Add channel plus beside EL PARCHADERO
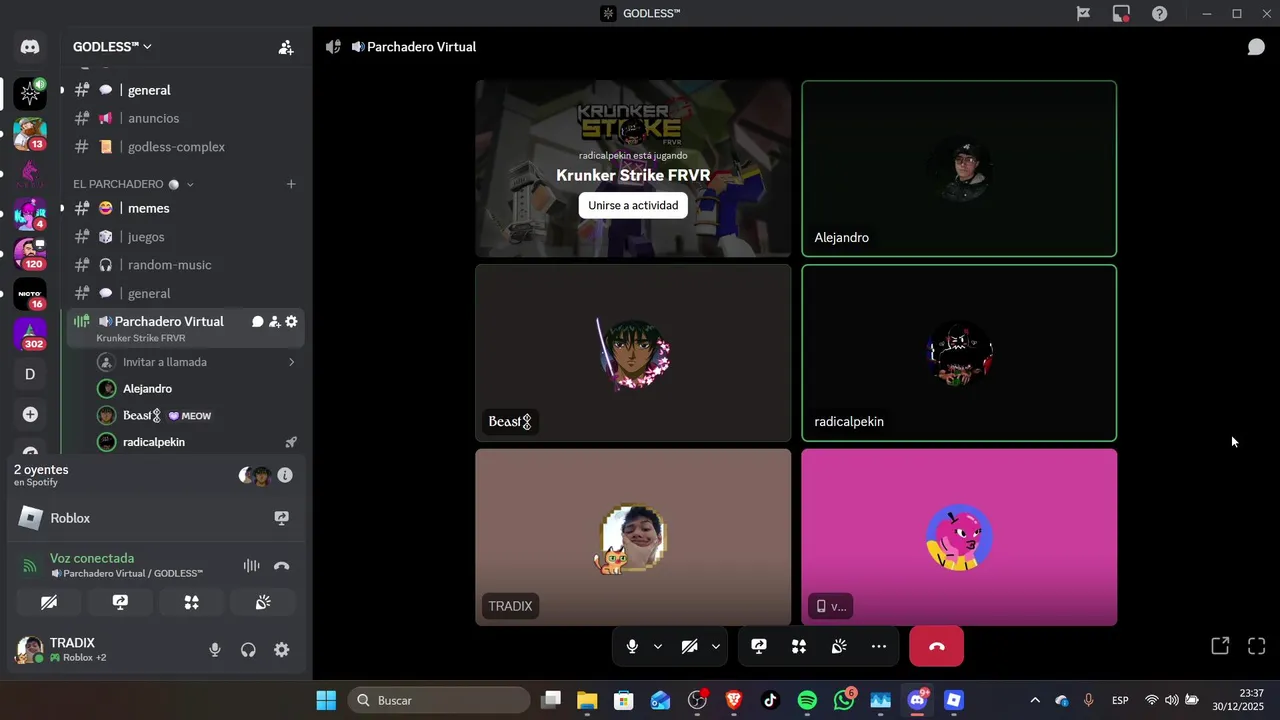The width and height of the screenshot is (1280, 720). click(x=291, y=184)
